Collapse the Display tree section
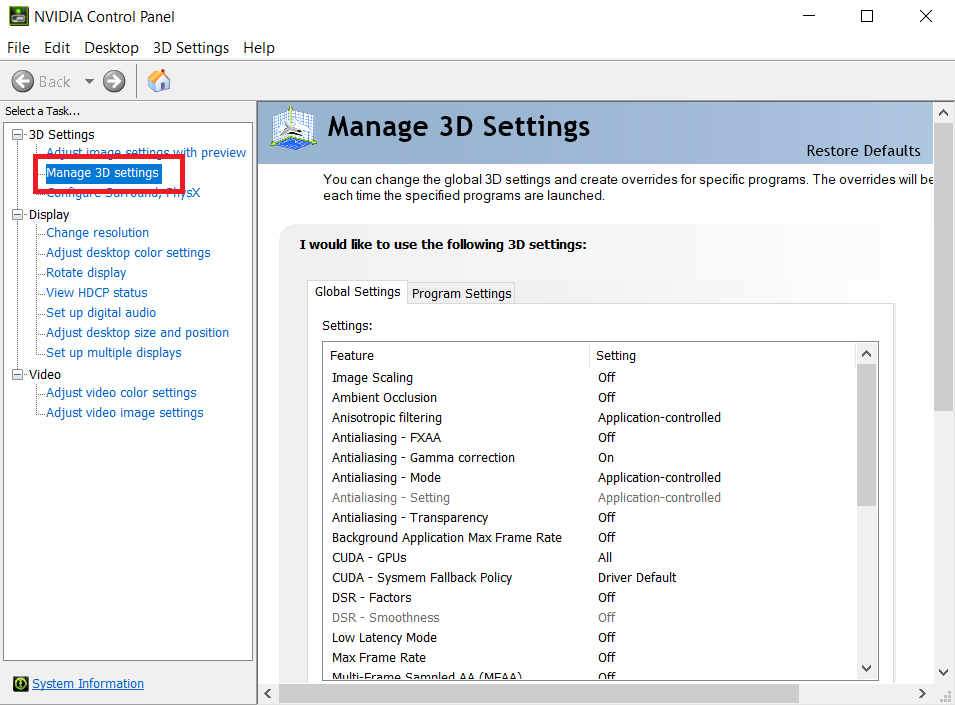955x705 pixels. [15, 214]
